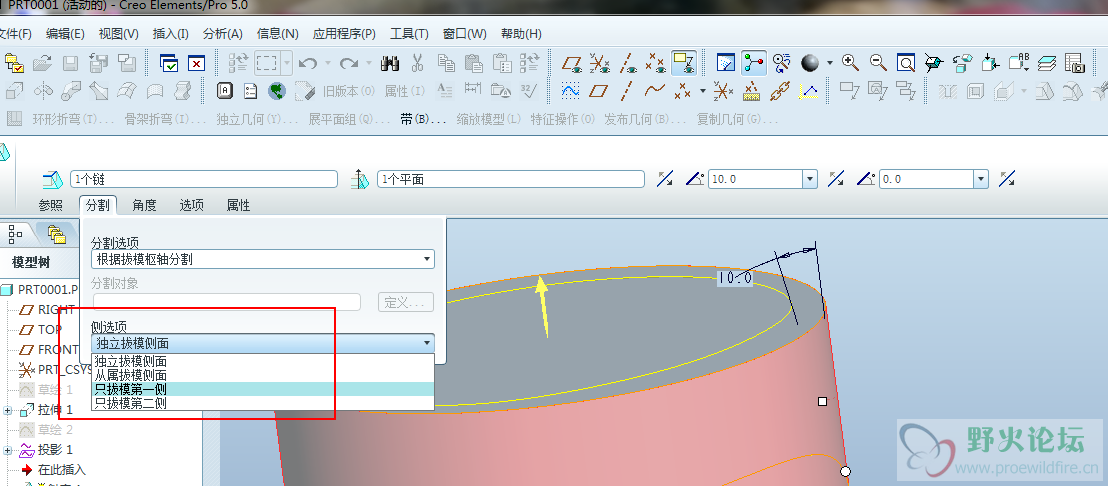Click the zoom out magnifier icon
This screenshot has height=486, width=1108.
[878, 64]
